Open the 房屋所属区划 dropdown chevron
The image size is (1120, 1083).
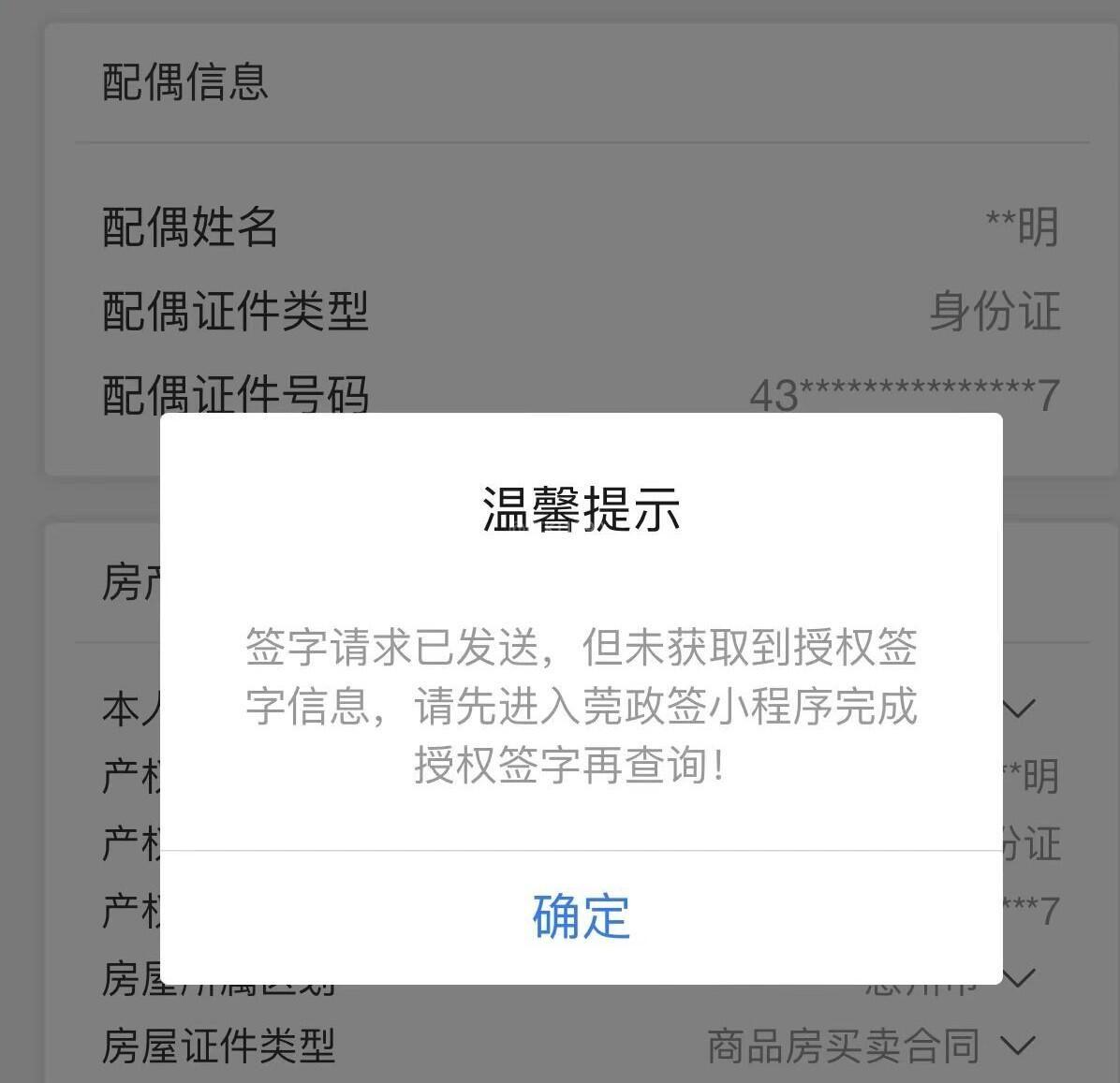pos(1019,977)
